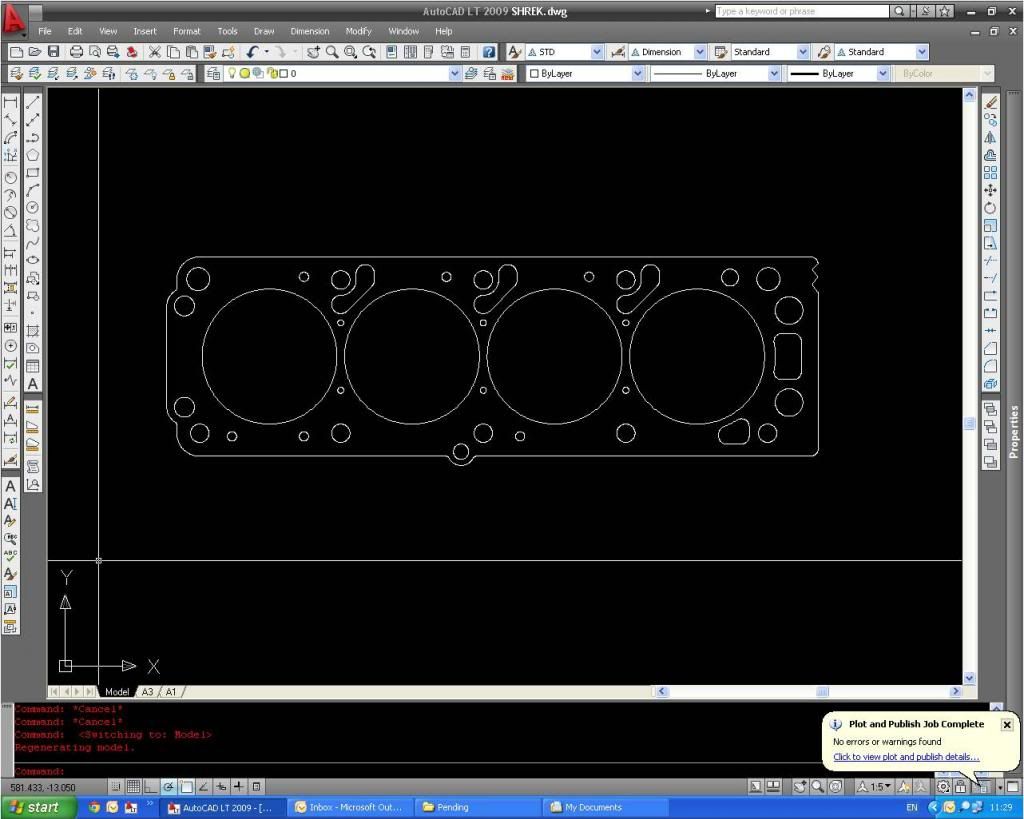This screenshot has height=819, width=1024.
Task: Switch to Inbox - Microsoft Outlook taskbar button
Action: point(349,807)
